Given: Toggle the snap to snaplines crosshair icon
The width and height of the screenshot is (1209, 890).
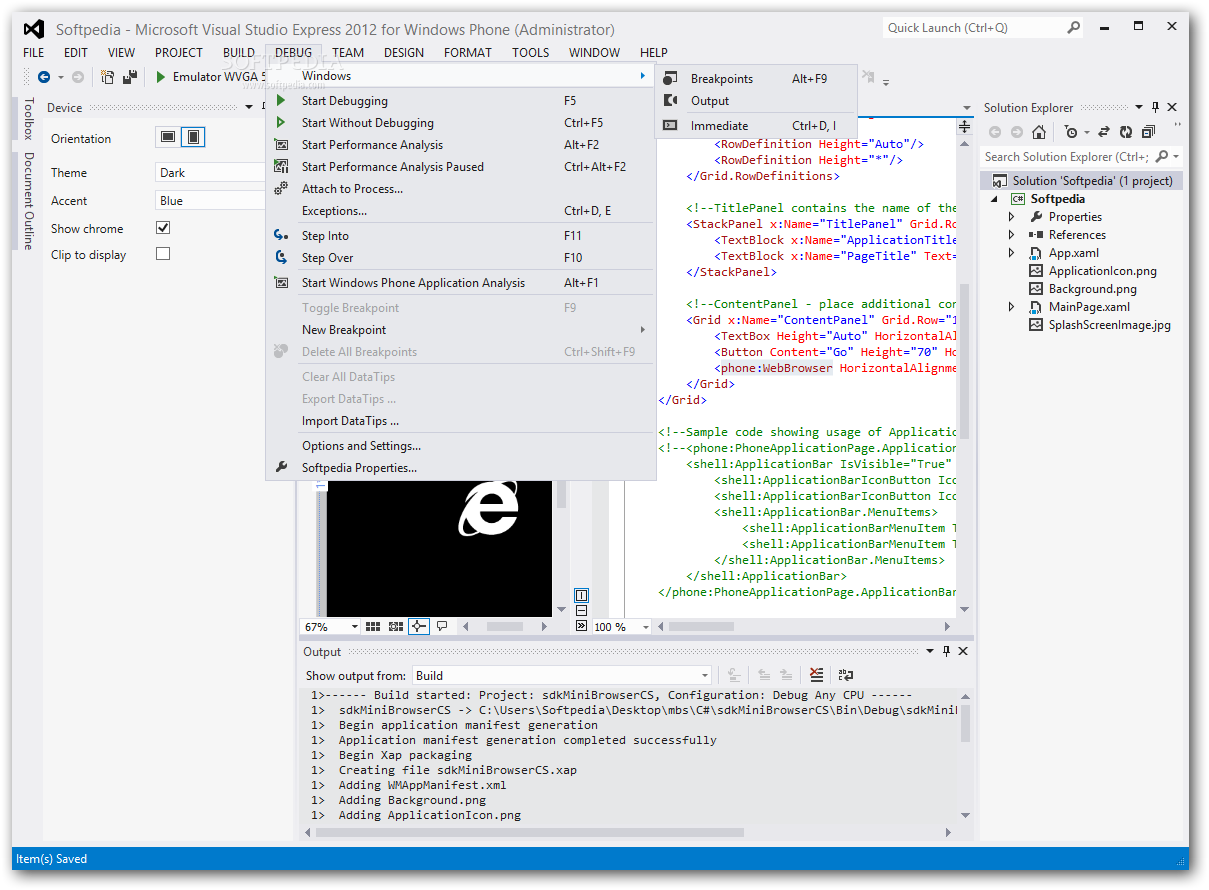Looking at the screenshot, I should point(418,626).
